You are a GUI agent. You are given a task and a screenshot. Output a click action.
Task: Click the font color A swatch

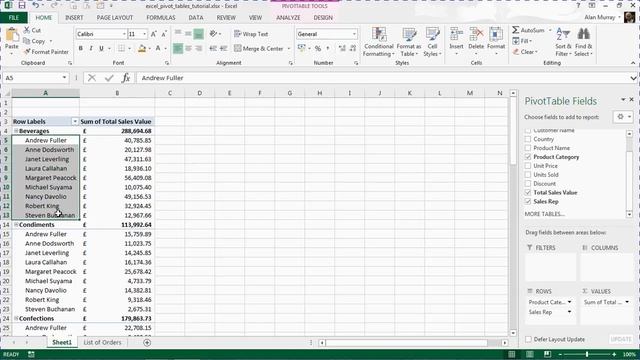click(x=158, y=49)
